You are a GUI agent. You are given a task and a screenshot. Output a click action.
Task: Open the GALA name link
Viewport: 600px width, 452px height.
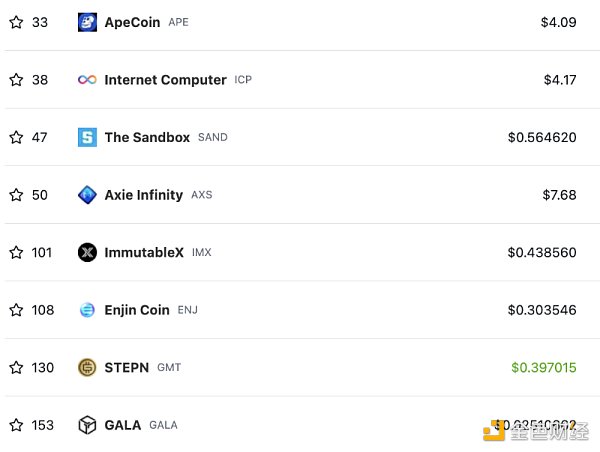(123, 425)
